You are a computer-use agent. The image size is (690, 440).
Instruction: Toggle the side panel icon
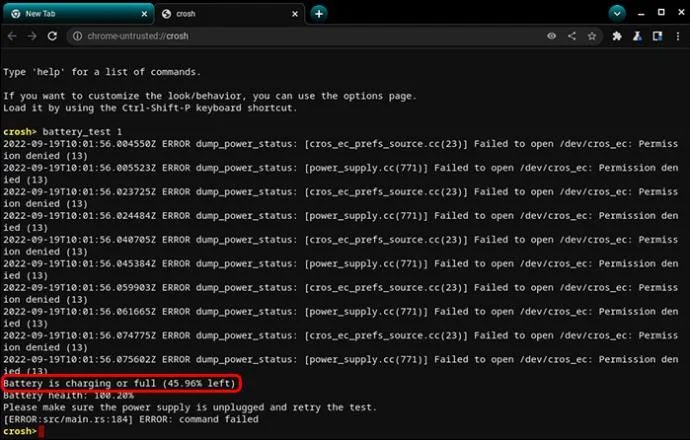tap(657, 36)
